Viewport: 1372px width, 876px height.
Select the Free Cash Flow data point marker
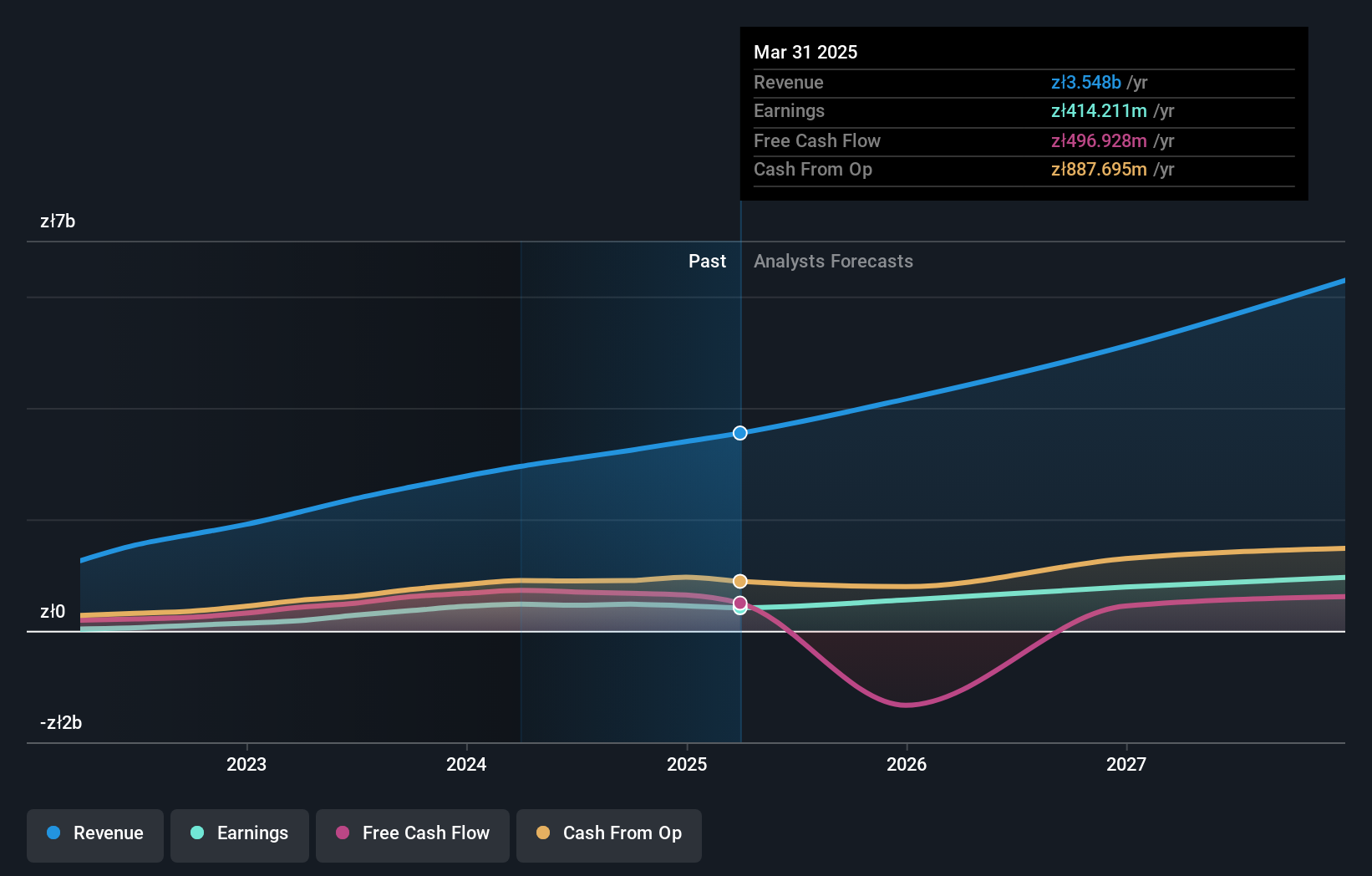[x=740, y=603]
